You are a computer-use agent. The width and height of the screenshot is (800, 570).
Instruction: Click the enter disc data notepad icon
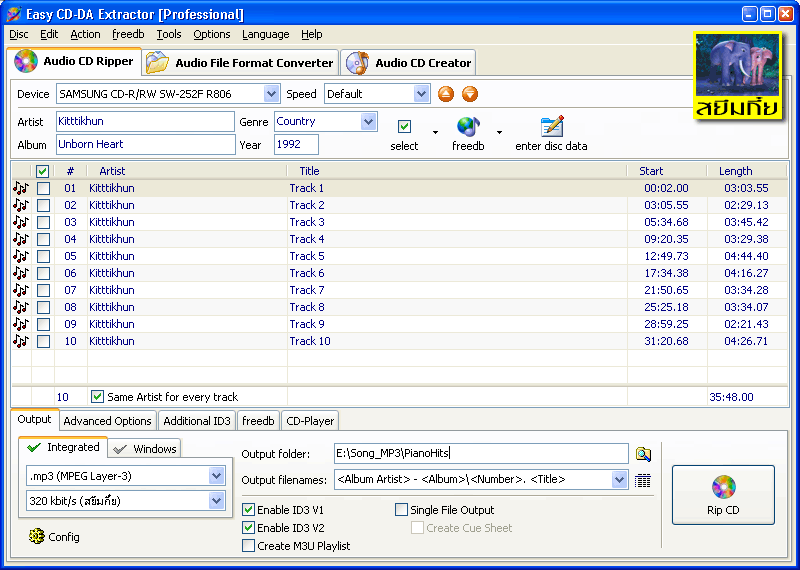[x=552, y=127]
